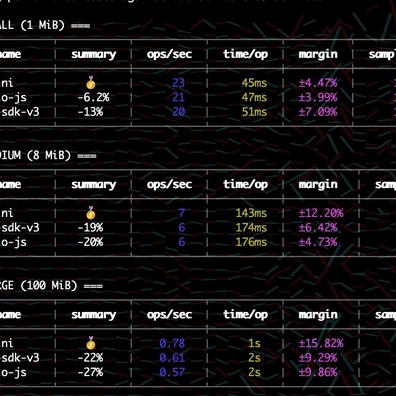Click the ±12.20% margin value

click(321, 213)
